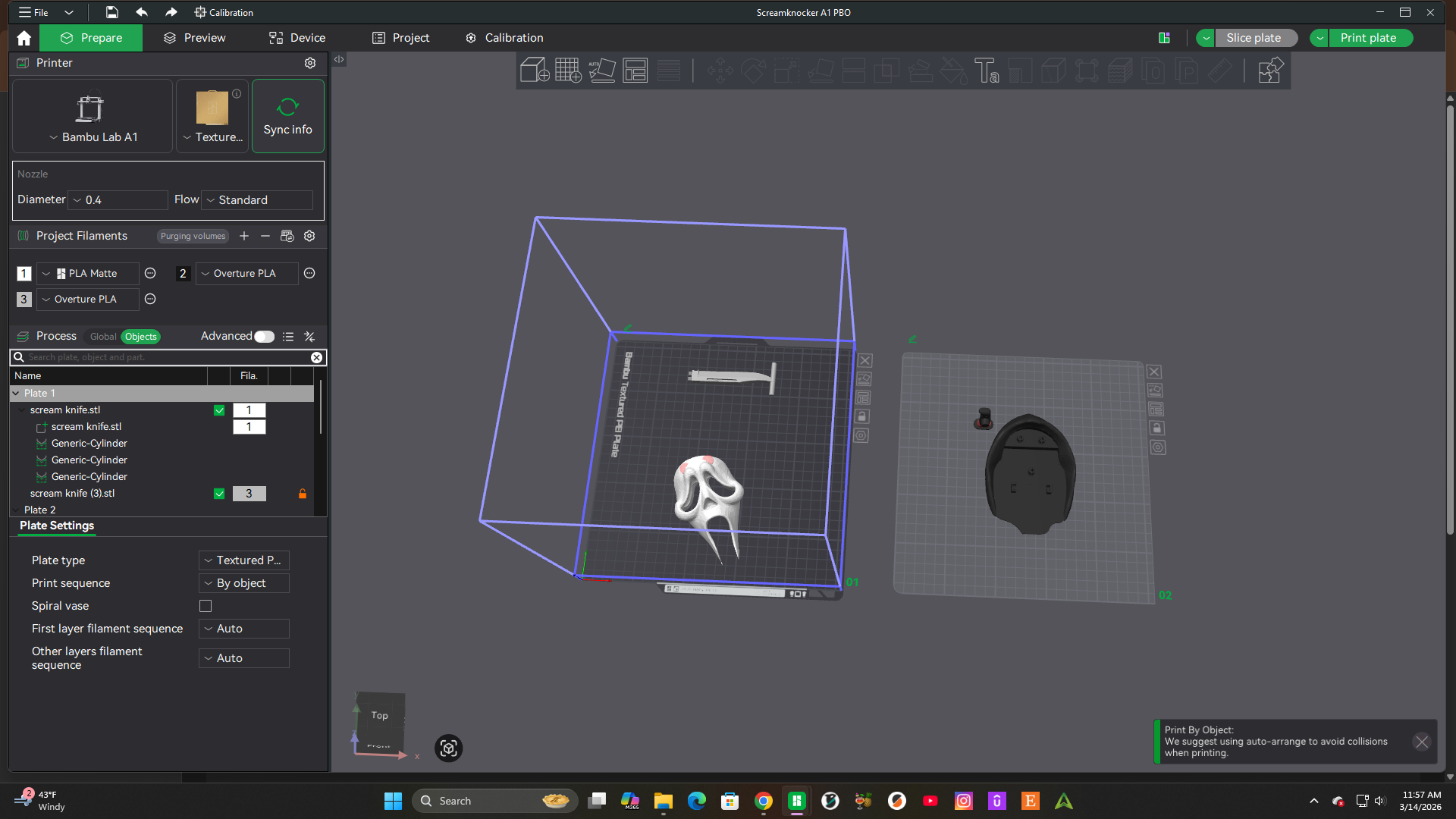The width and height of the screenshot is (1456, 819).
Task: Switch process scope to Objects
Action: click(141, 337)
